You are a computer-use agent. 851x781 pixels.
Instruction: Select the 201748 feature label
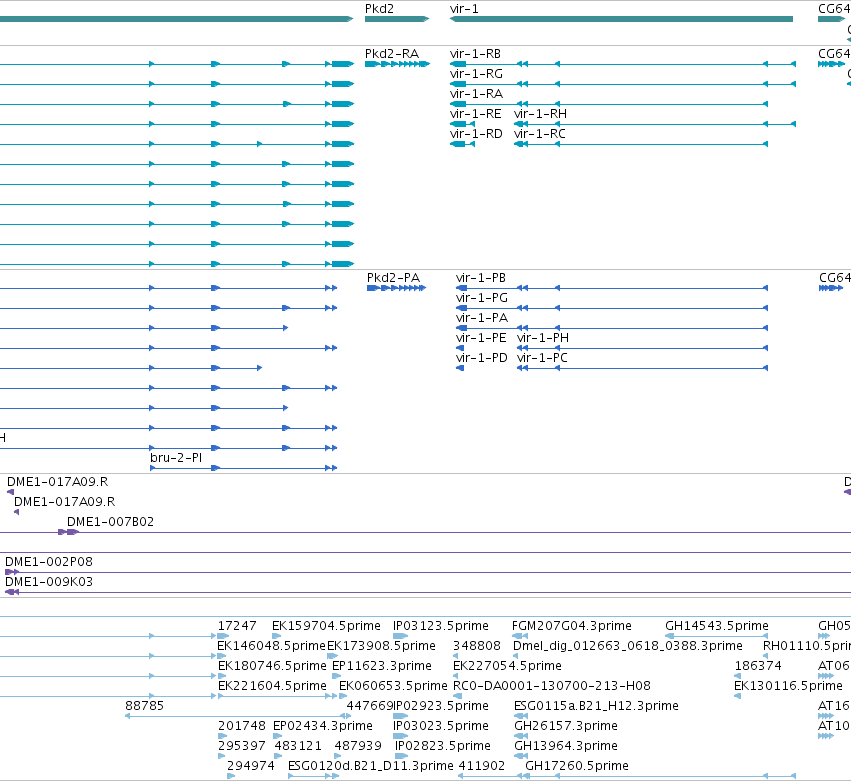click(x=242, y=726)
